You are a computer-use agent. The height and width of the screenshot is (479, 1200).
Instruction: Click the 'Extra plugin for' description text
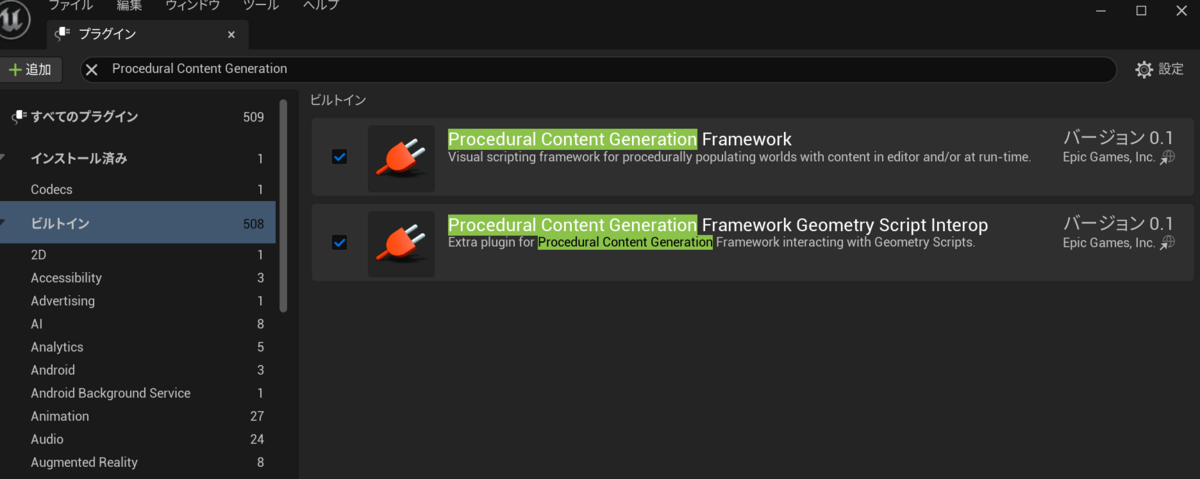click(x=711, y=243)
